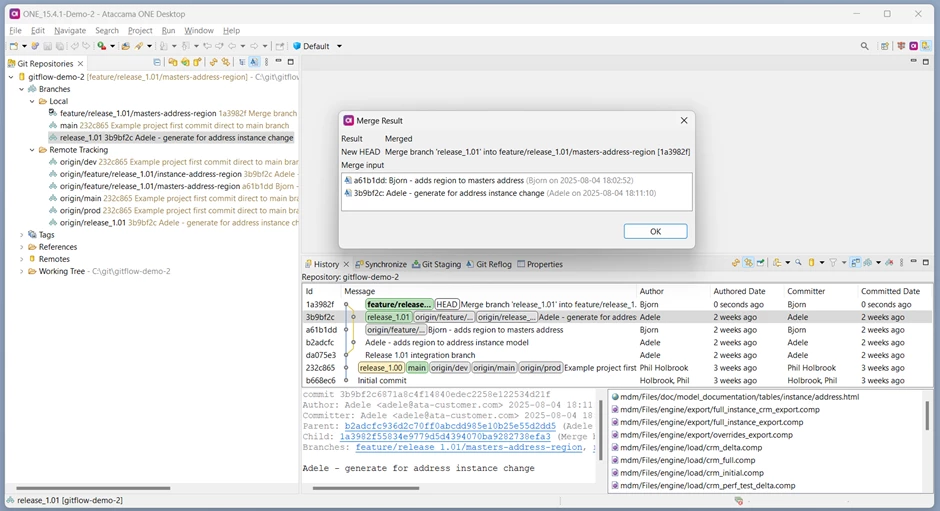Collapse all in Git Repositories toolbar
The height and width of the screenshot is (511, 940).
pyautogui.click(x=157, y=62)
